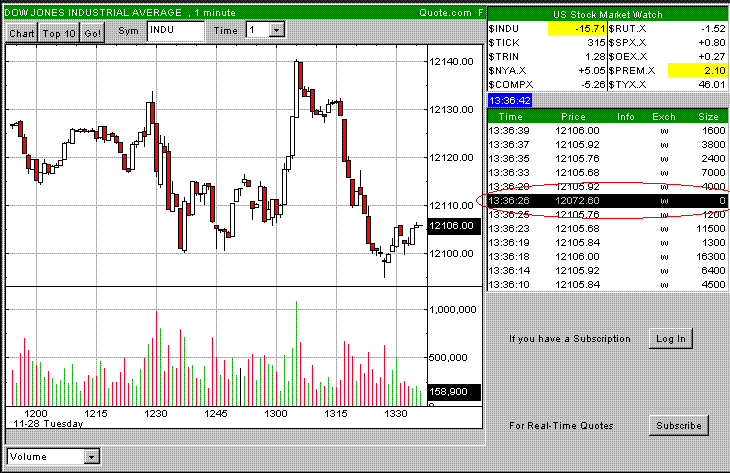This screenshot has width=730, height=473.
Task: Select the 13:36:37 trade row
Action: [x=607, y=145]
